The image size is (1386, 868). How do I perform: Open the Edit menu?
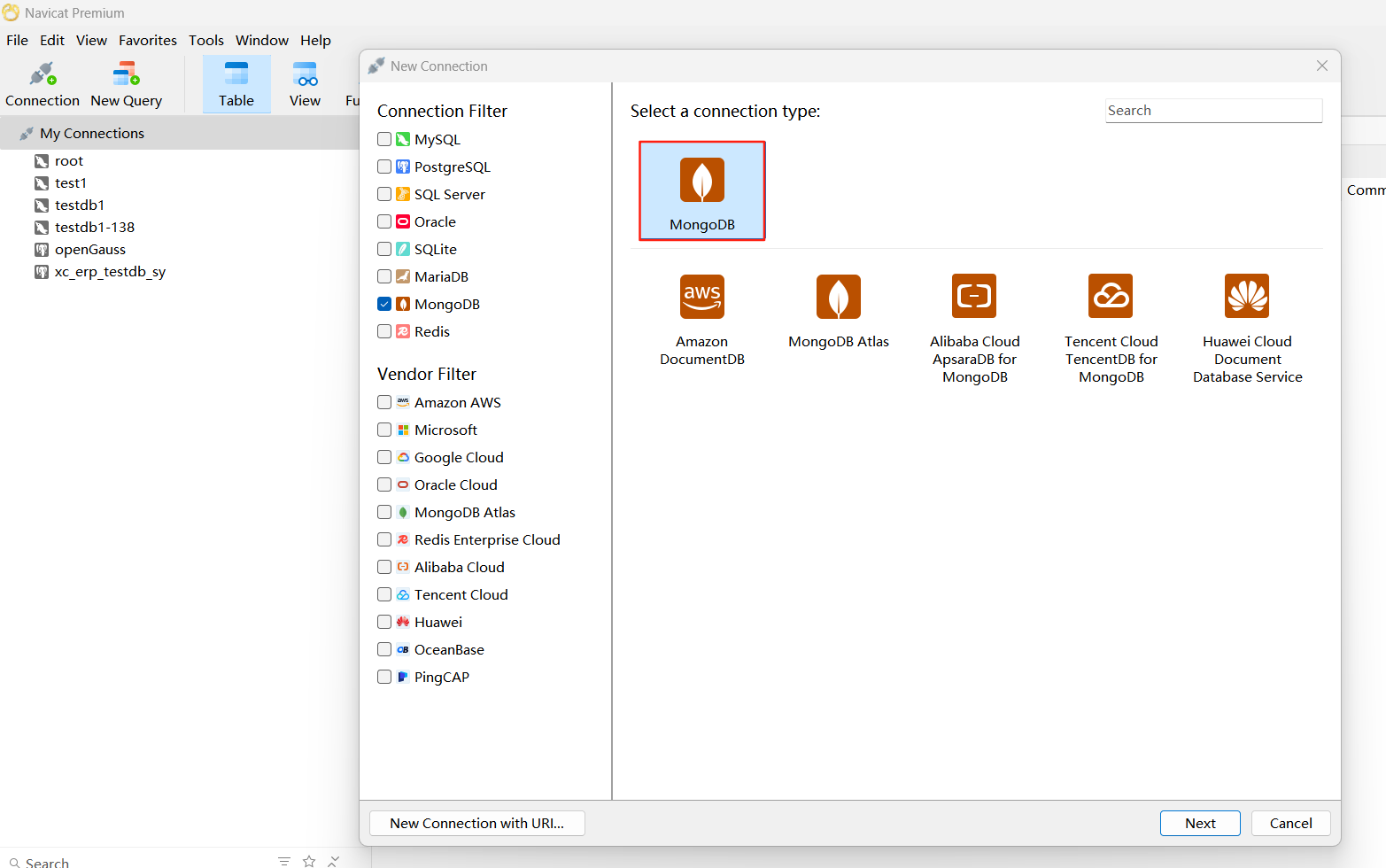pos(52,41)
